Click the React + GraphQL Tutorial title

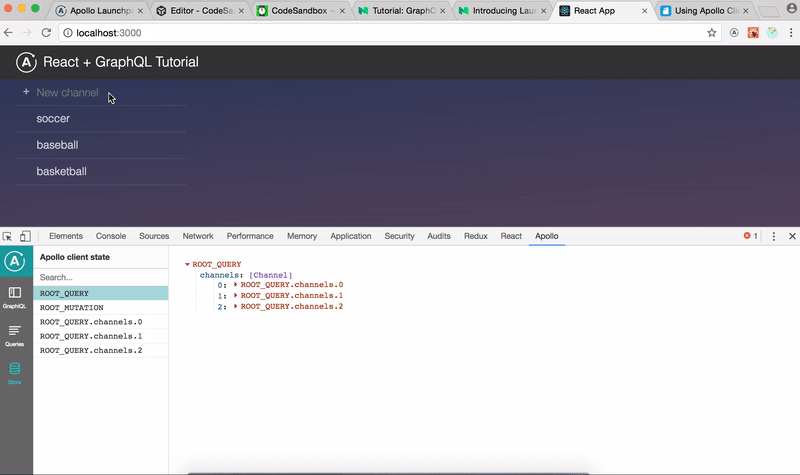[x=121, y=62]
